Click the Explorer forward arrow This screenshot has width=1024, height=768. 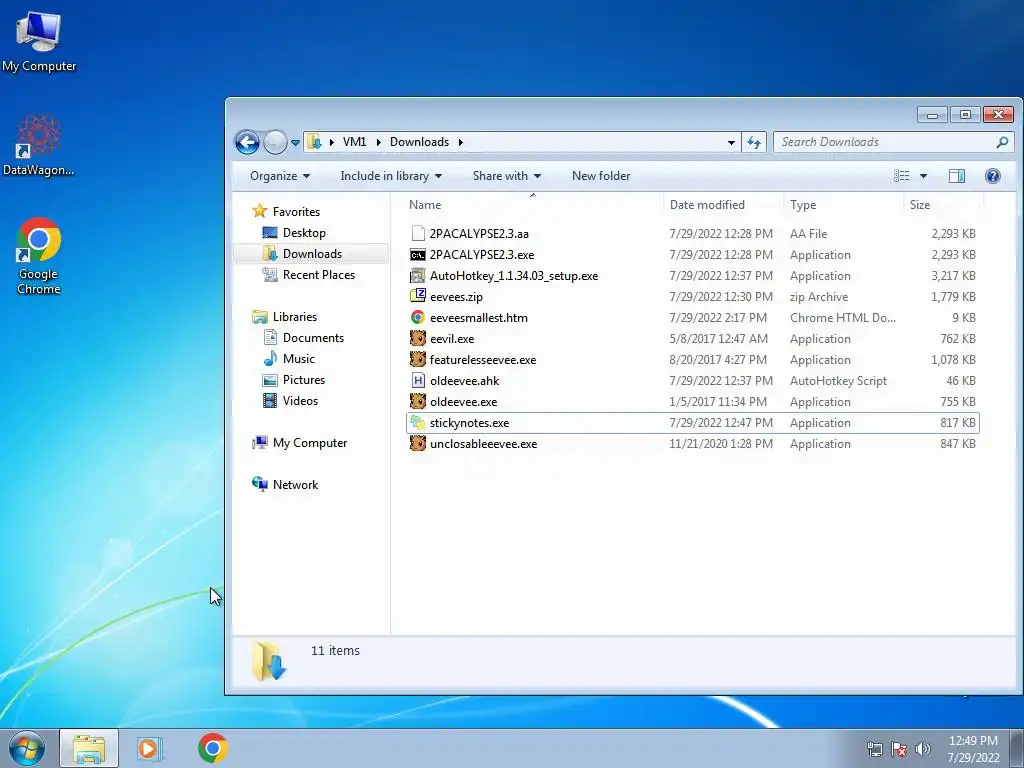[275, 142]
